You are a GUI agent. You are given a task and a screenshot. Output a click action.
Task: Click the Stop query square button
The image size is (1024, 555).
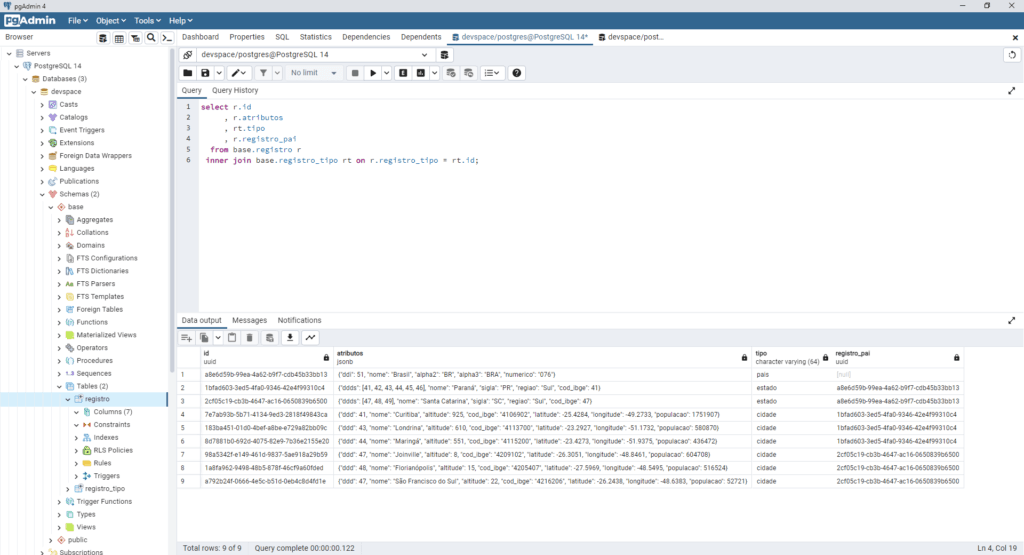click(355, 73)
